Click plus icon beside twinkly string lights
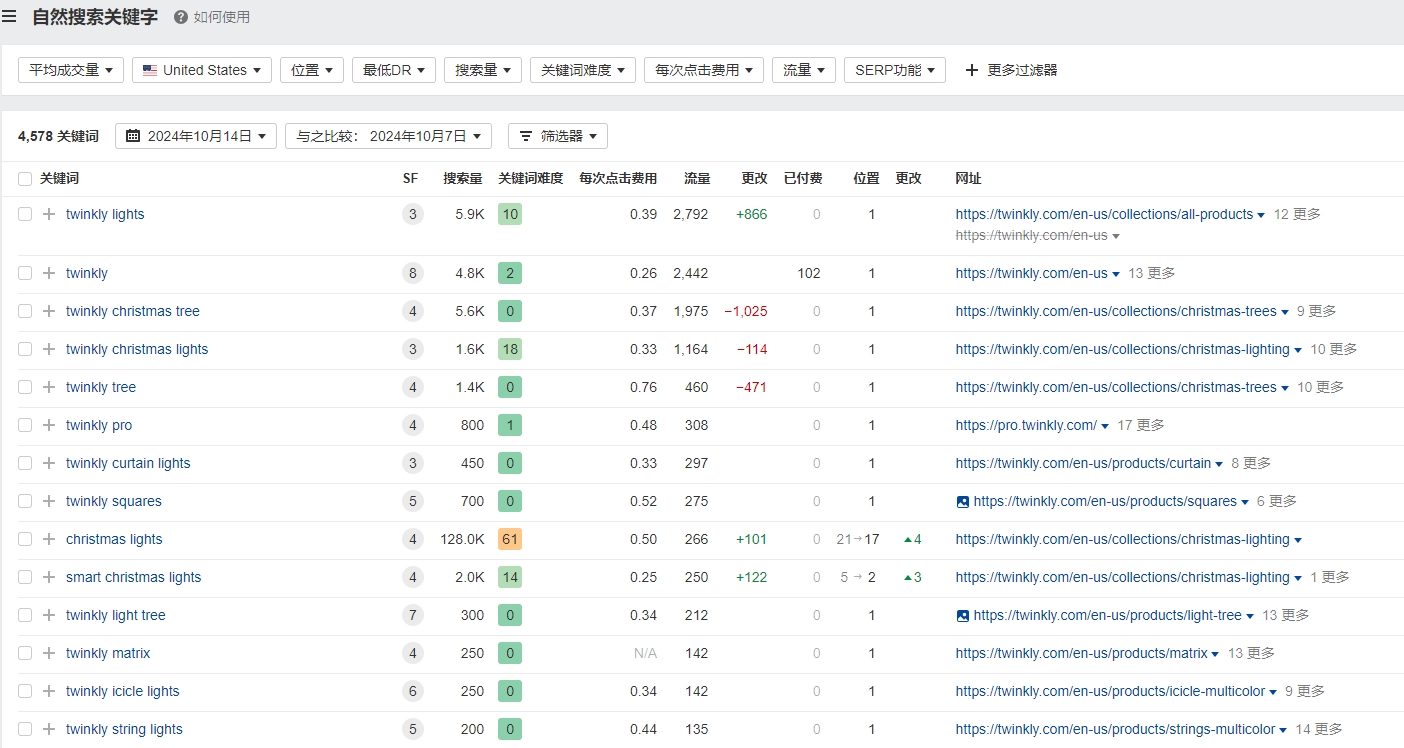This screenshot has width=1404, height=748. (x=49, y=729)
